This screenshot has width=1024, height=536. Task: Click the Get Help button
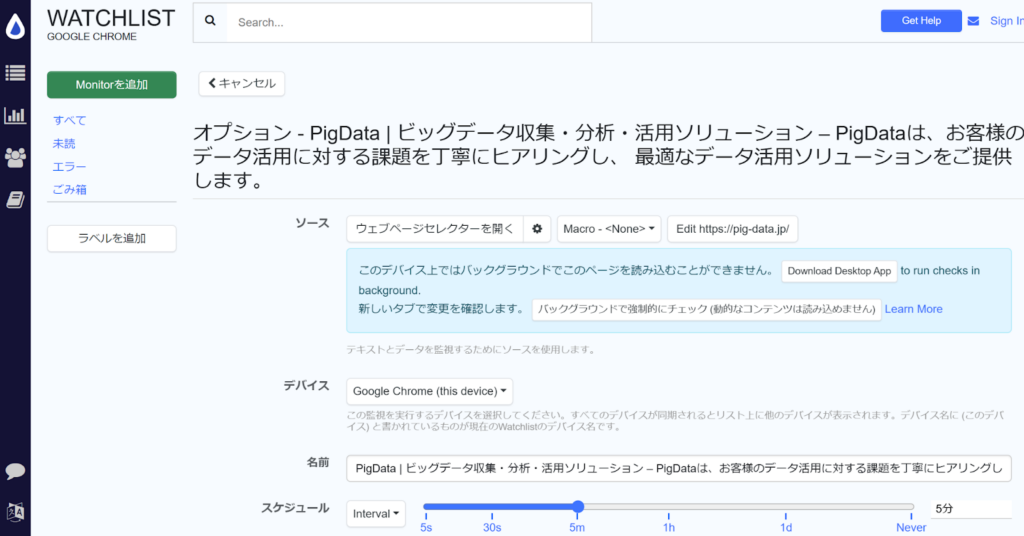(921, 21)
